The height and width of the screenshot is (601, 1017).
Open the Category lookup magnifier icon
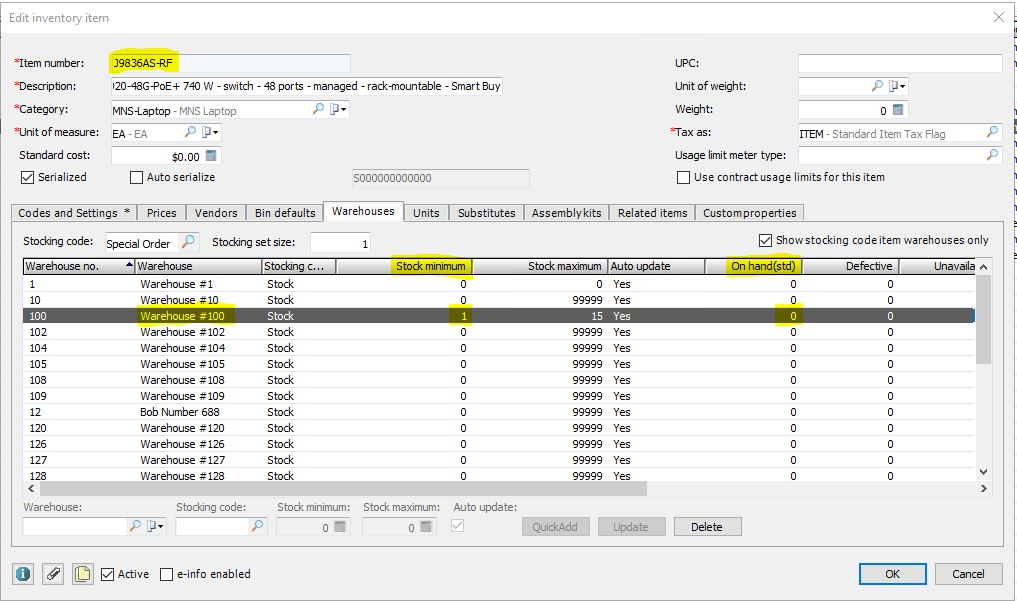(318, 109)
